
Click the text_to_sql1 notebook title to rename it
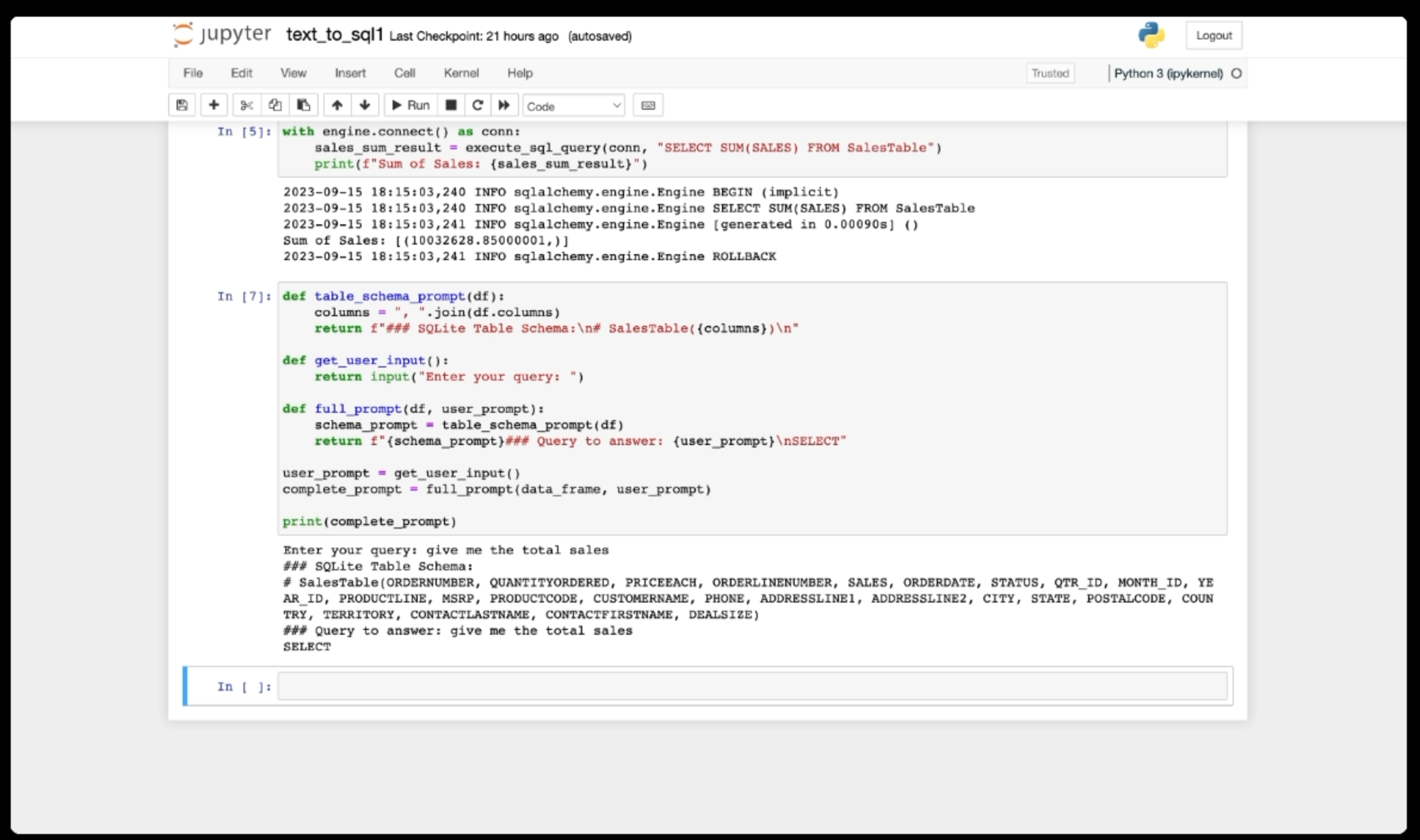(x=334, y=35)
